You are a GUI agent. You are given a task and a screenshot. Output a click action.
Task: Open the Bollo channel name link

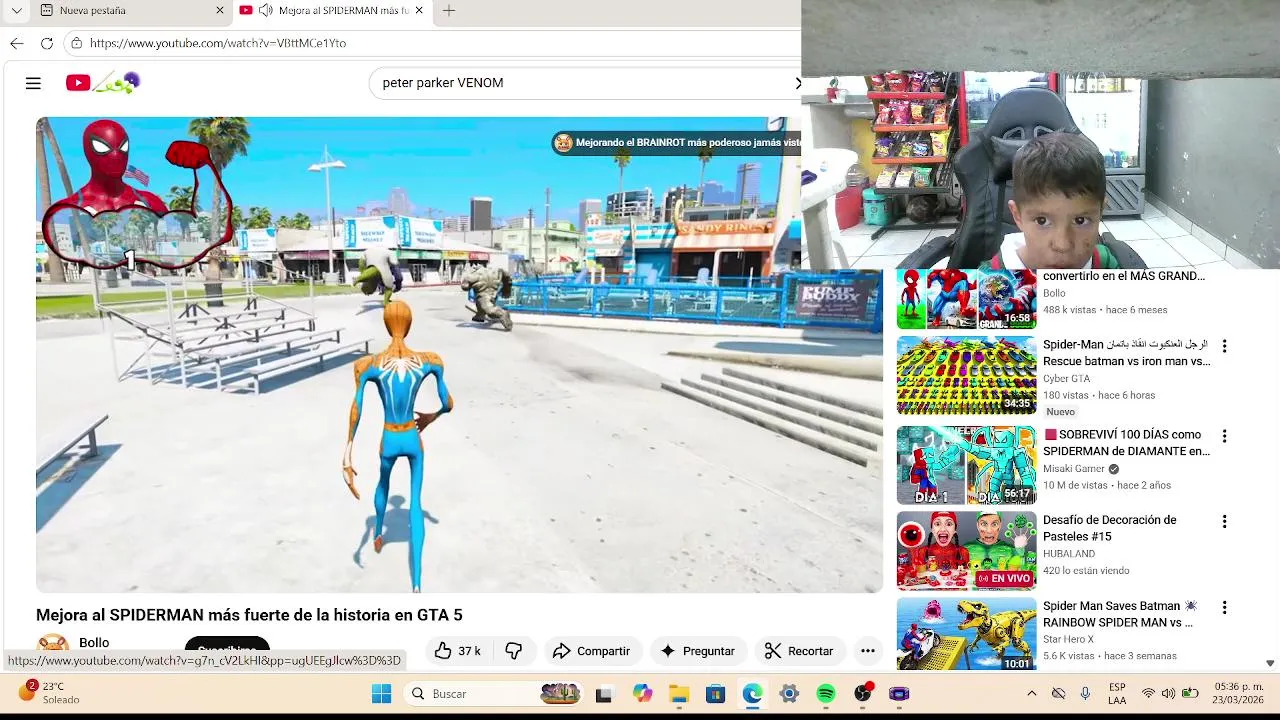click(94, 643)
